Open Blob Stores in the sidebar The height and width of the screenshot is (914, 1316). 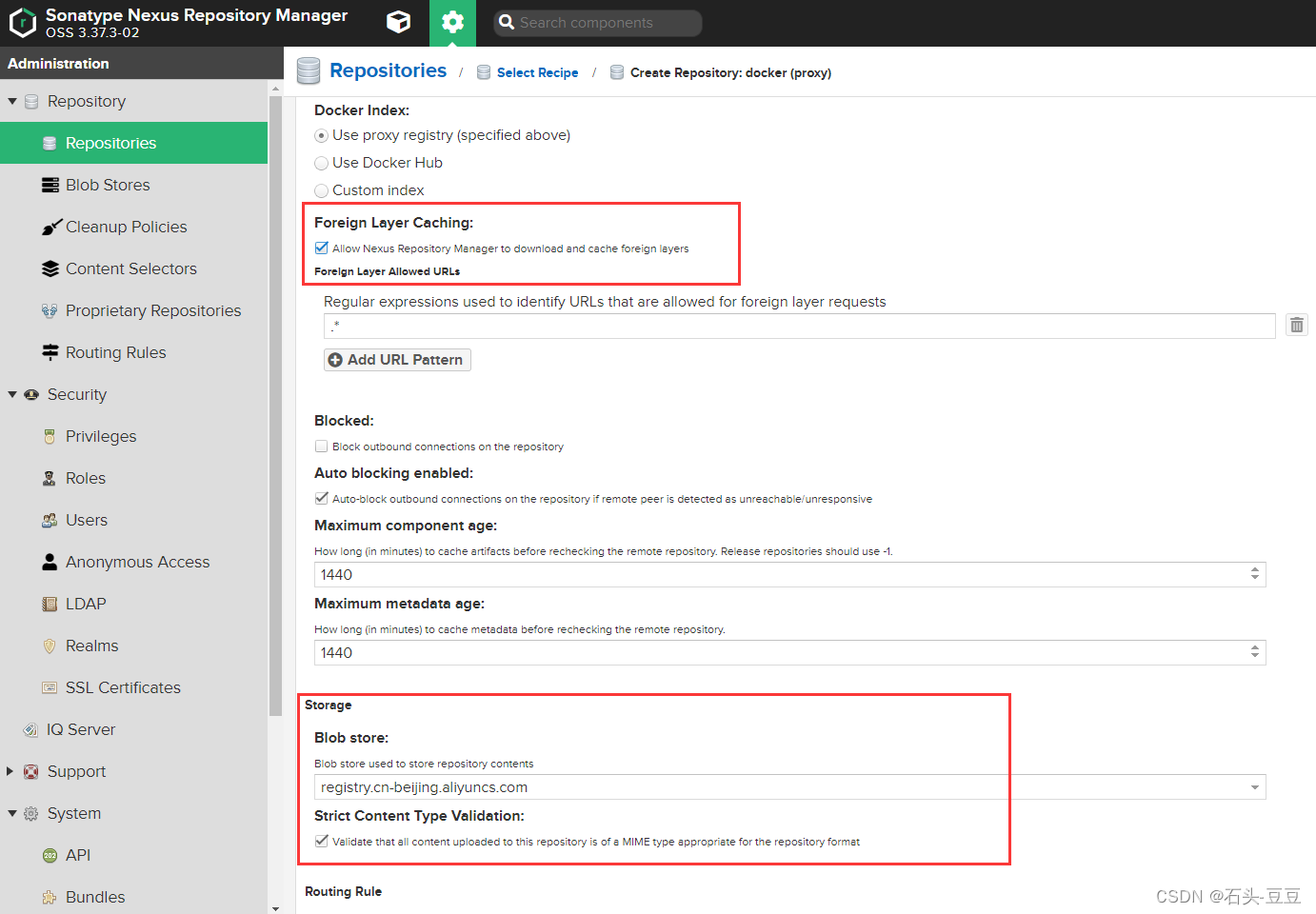133,185
